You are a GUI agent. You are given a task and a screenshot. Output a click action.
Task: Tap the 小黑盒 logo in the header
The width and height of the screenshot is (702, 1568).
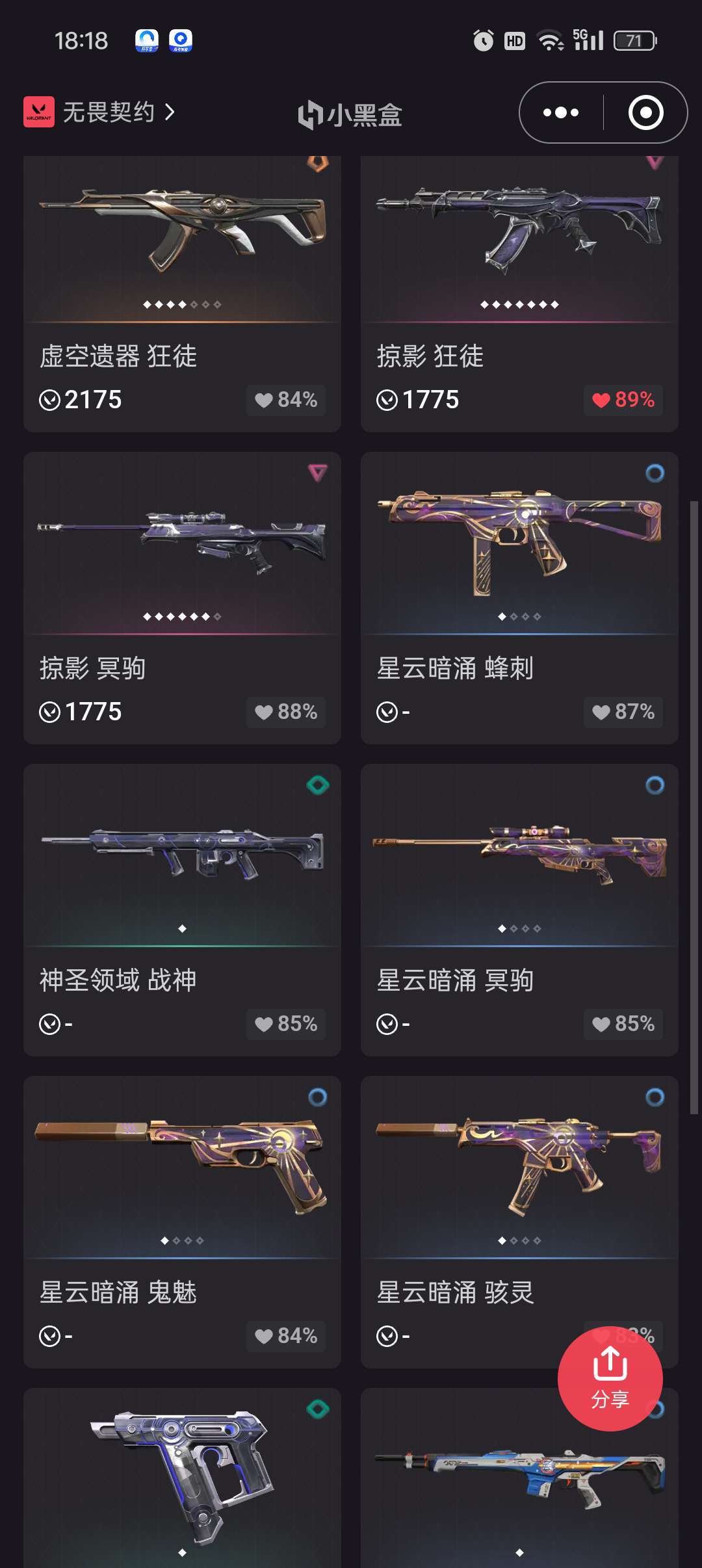(350, 114)
